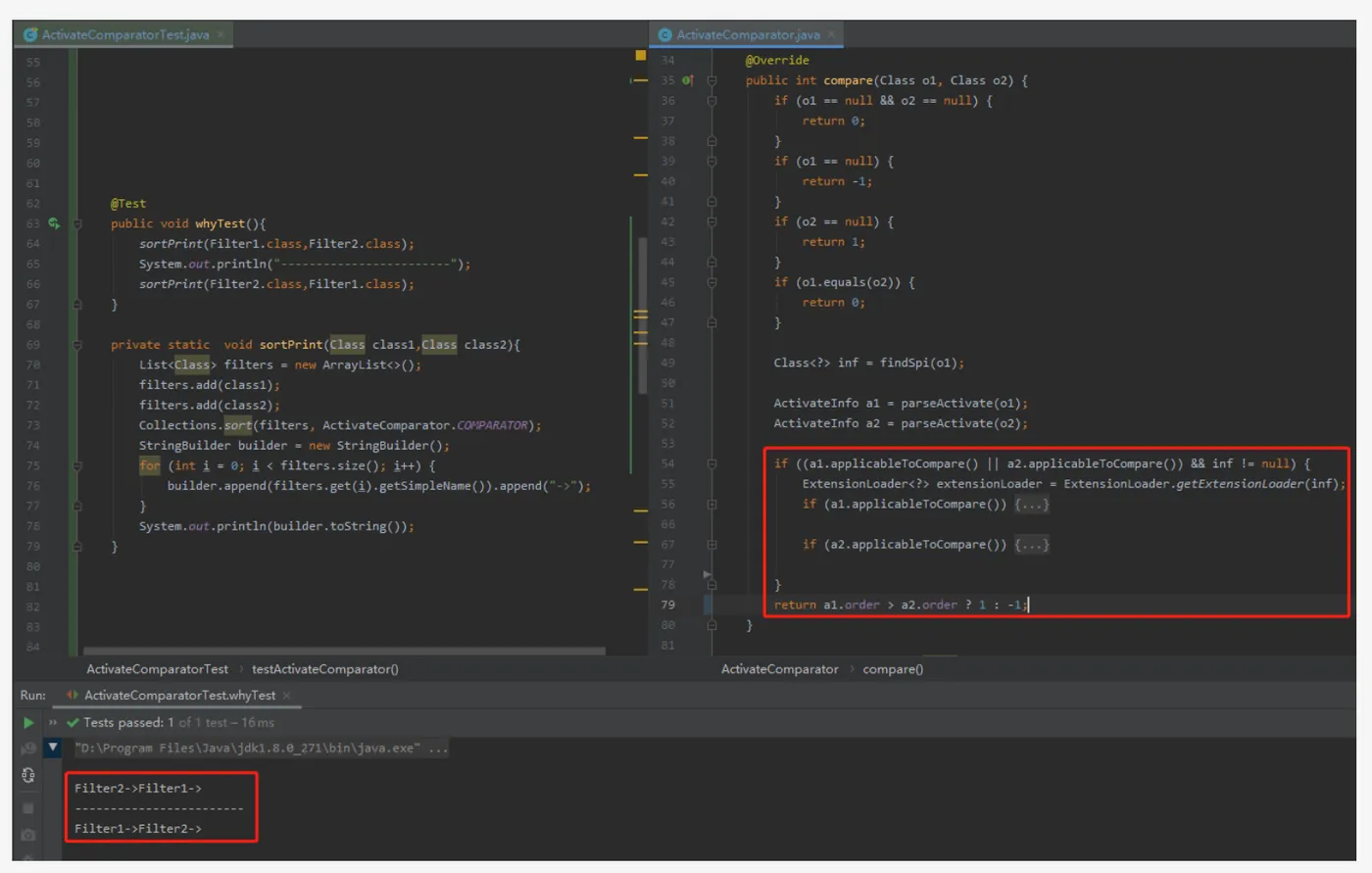Collapse the sortPrint method fold at line 69

(x=77, y=345)
